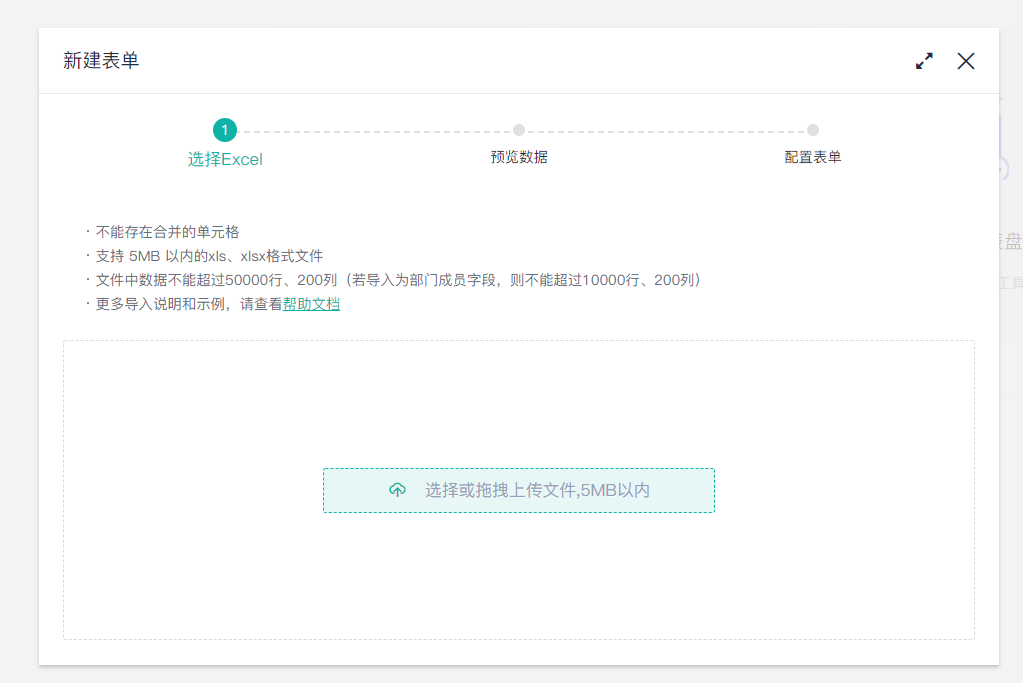Click the step 1 numbered circle
The height and width of the screenshot is (683, 1023).
pos(225,130)
